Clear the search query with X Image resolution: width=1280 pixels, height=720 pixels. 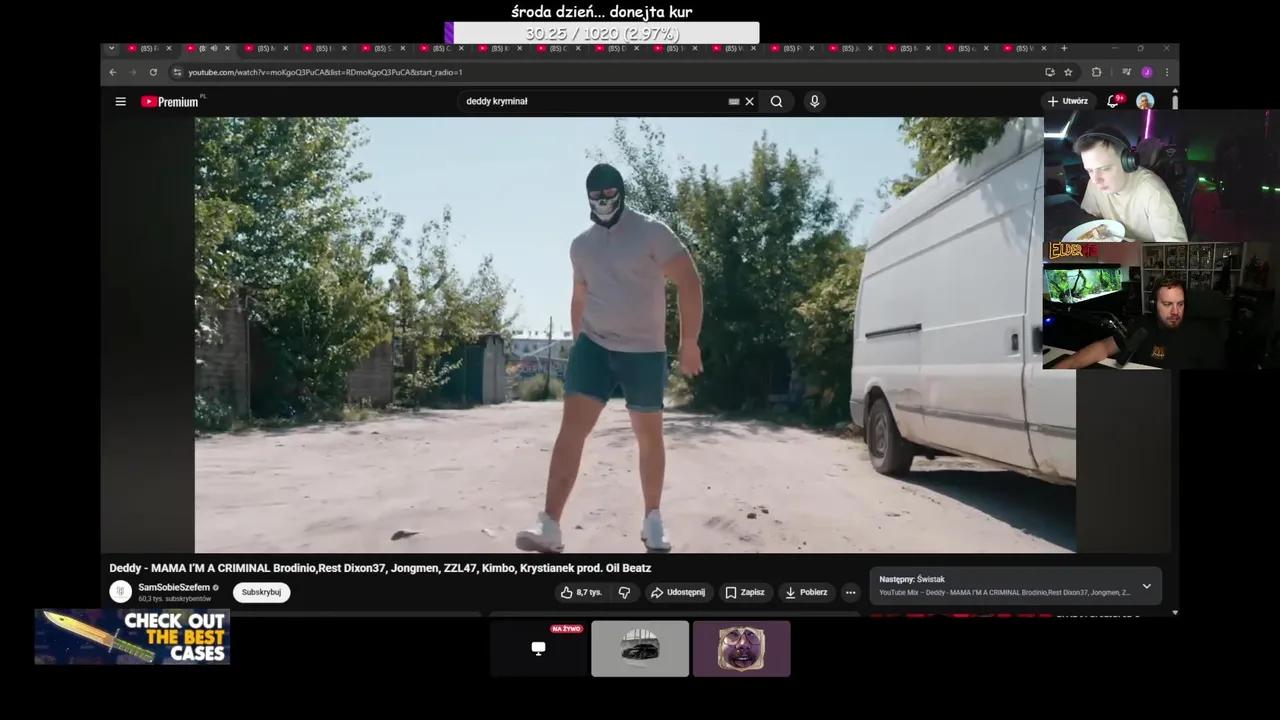(749, 101)
